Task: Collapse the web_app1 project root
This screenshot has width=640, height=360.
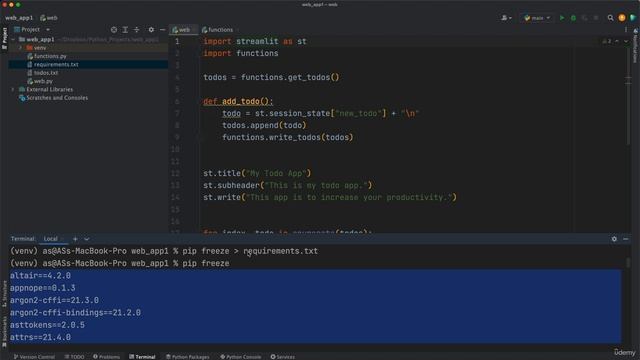Action: [x=13, y=40]
